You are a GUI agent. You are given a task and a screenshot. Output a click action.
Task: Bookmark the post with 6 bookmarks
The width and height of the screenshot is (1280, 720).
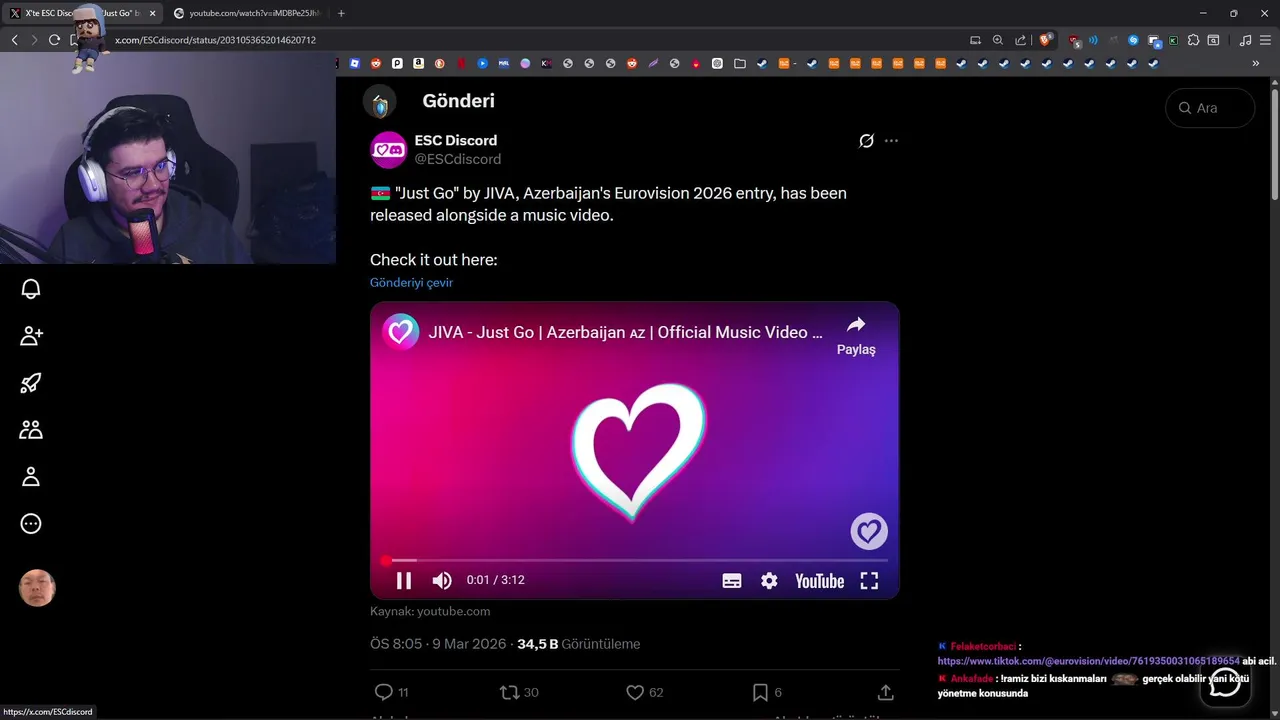(x=766, y=692)
